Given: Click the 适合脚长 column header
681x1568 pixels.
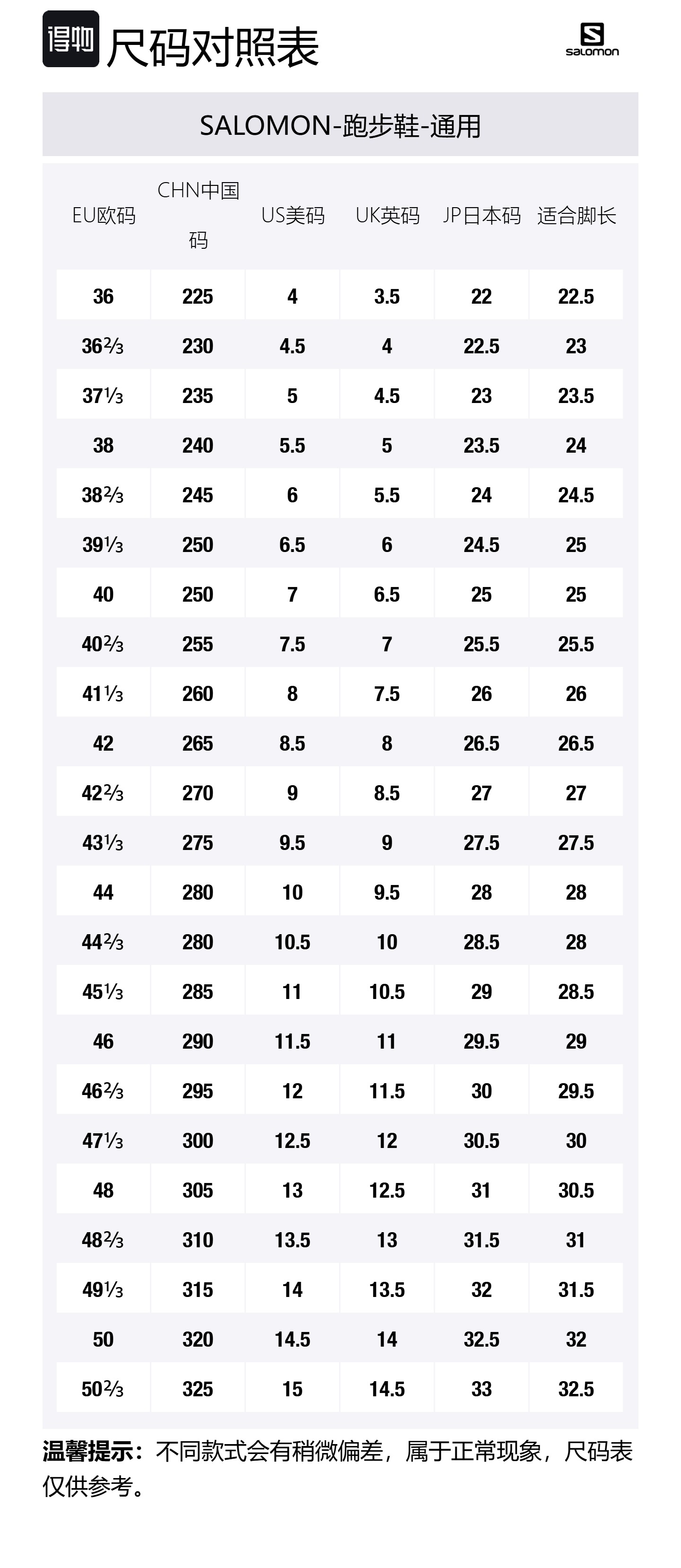Looking at the screenshot, I should coord(576,216).
